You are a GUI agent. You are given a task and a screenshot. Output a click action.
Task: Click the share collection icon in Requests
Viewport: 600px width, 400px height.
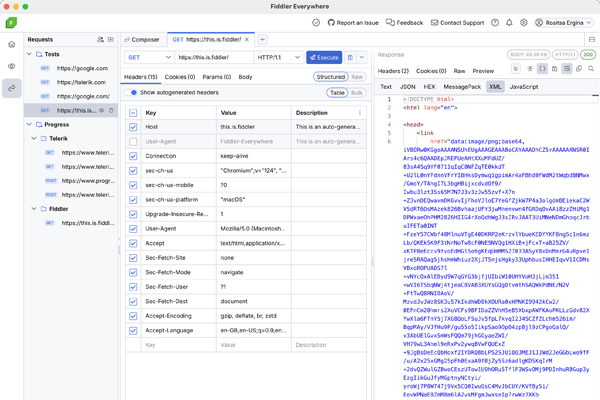(x=100, y=39)
